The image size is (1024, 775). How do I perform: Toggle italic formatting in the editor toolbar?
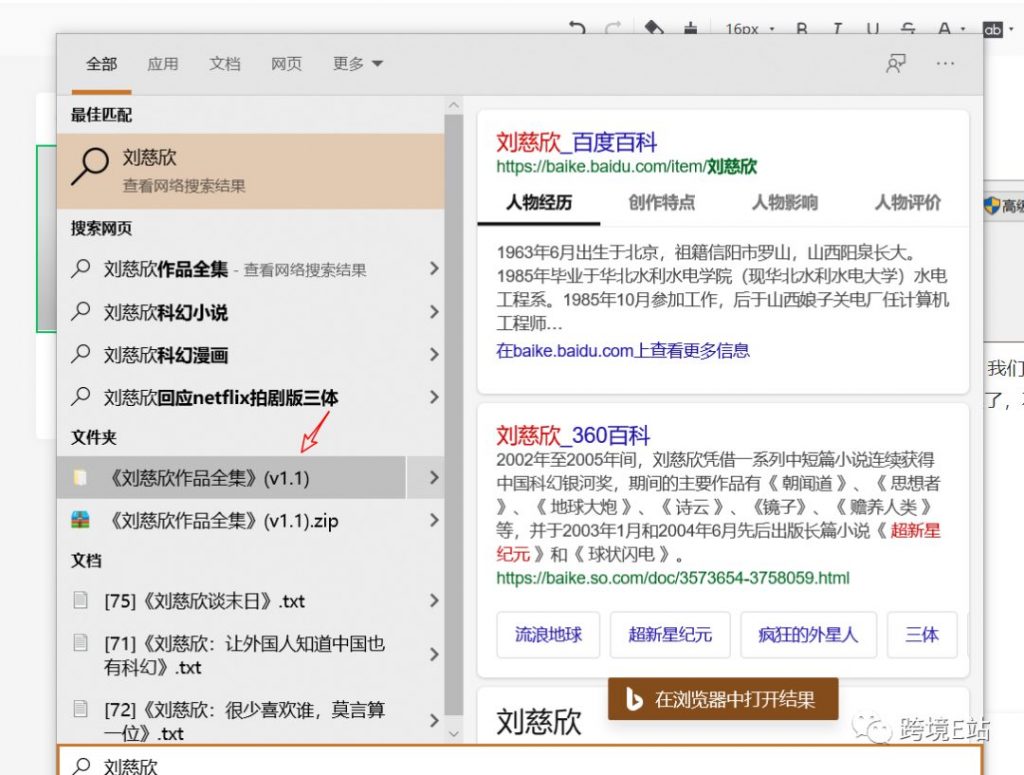[x=837, y=29]
